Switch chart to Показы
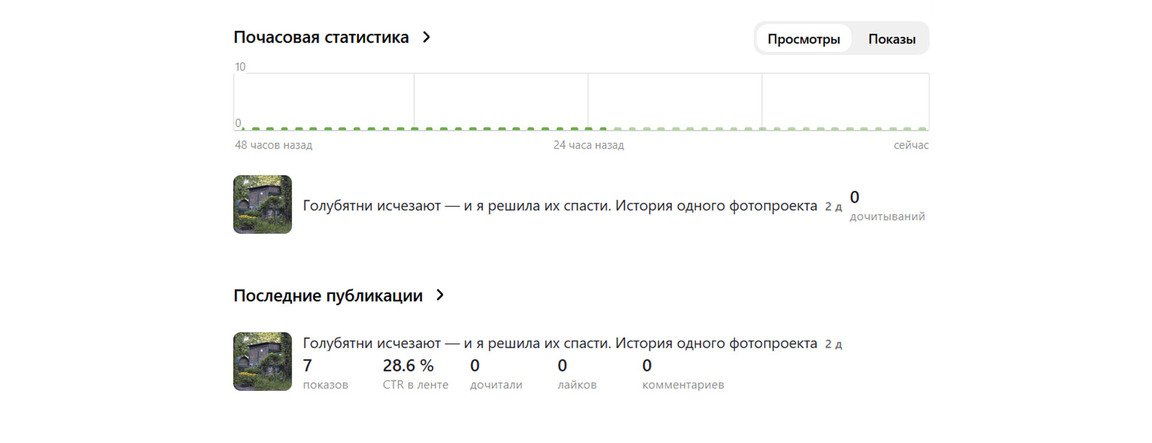The height and width of the screenshot is (443, 1152). (891, 39)
